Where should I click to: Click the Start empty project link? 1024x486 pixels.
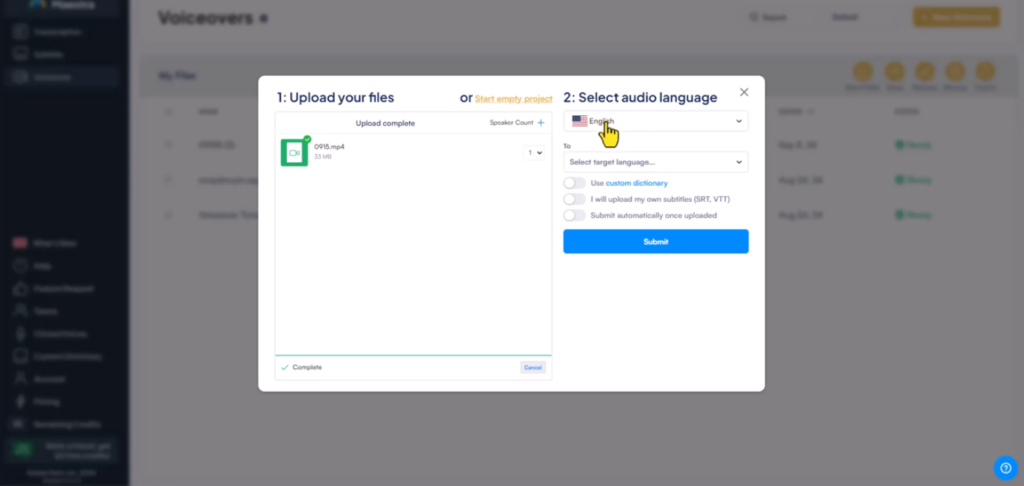[x=513, y=99]
